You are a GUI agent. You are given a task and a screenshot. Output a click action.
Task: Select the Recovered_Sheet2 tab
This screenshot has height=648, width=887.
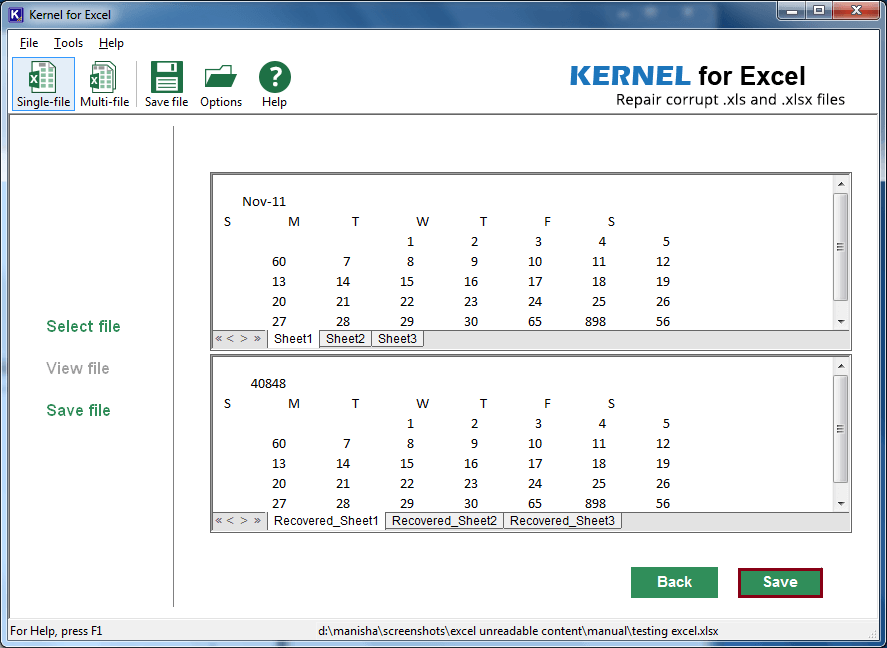tap(444, 521)
